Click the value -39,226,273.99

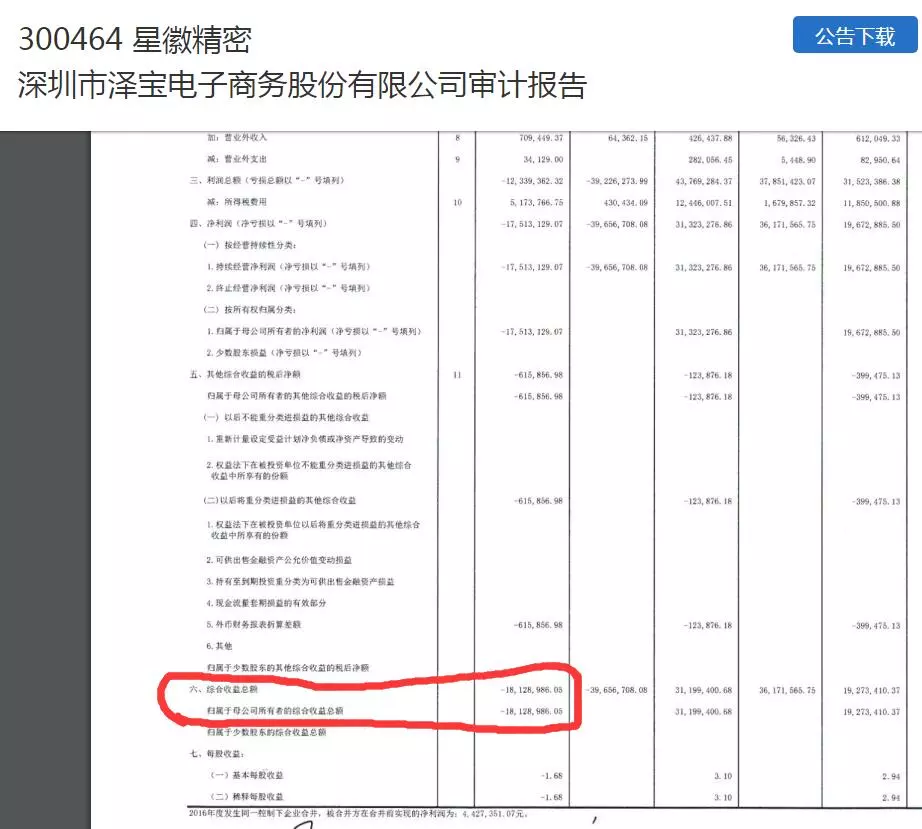click(617, 181)
